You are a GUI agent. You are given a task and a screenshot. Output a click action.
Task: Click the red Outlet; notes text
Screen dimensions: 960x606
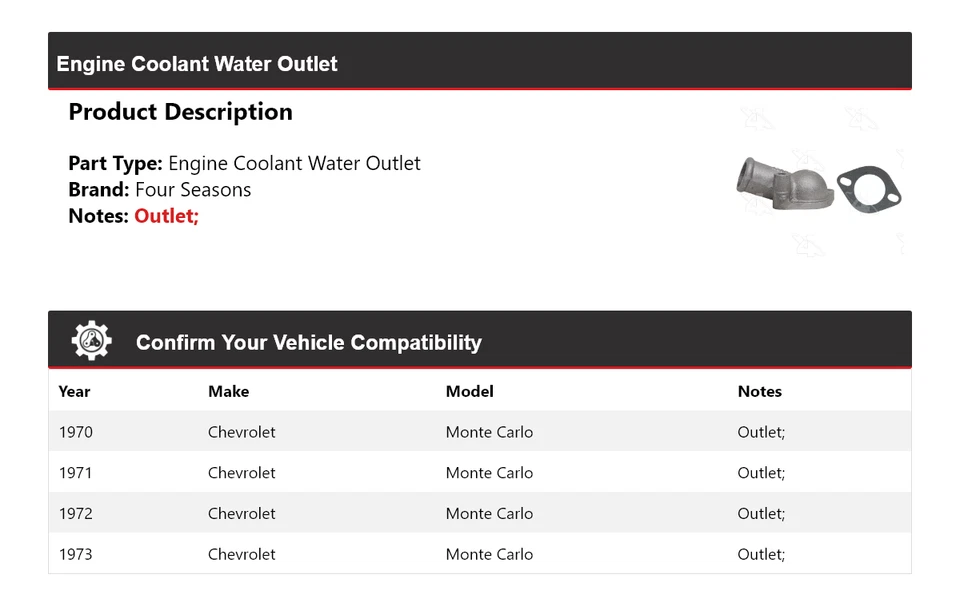pos(166,216)
